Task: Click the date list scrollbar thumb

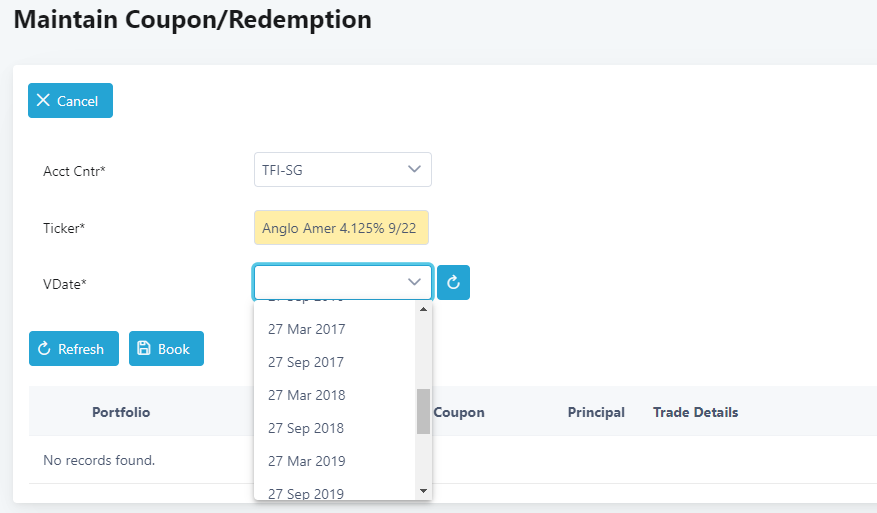Action: pos(423,411)
